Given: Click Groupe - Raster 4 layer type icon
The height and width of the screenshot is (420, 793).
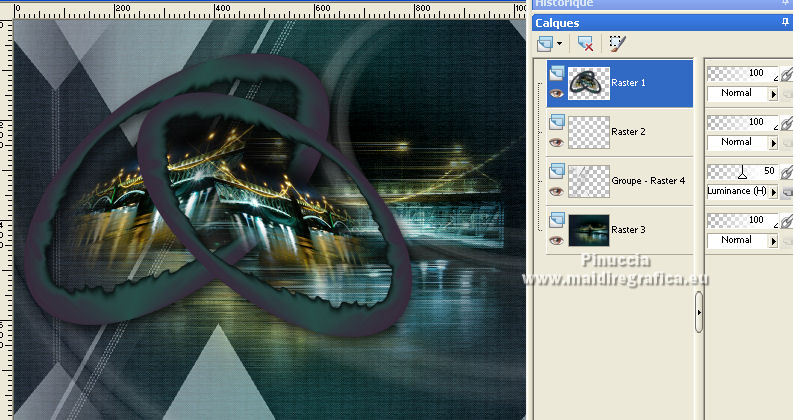Looking at the screenshot, I should click(556, 171).
